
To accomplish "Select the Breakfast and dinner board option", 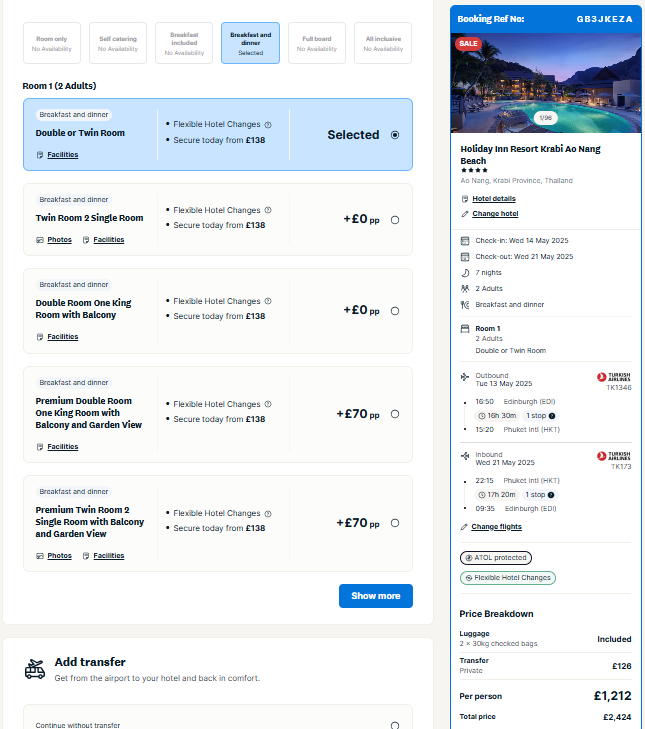I will tap(250, 43).
